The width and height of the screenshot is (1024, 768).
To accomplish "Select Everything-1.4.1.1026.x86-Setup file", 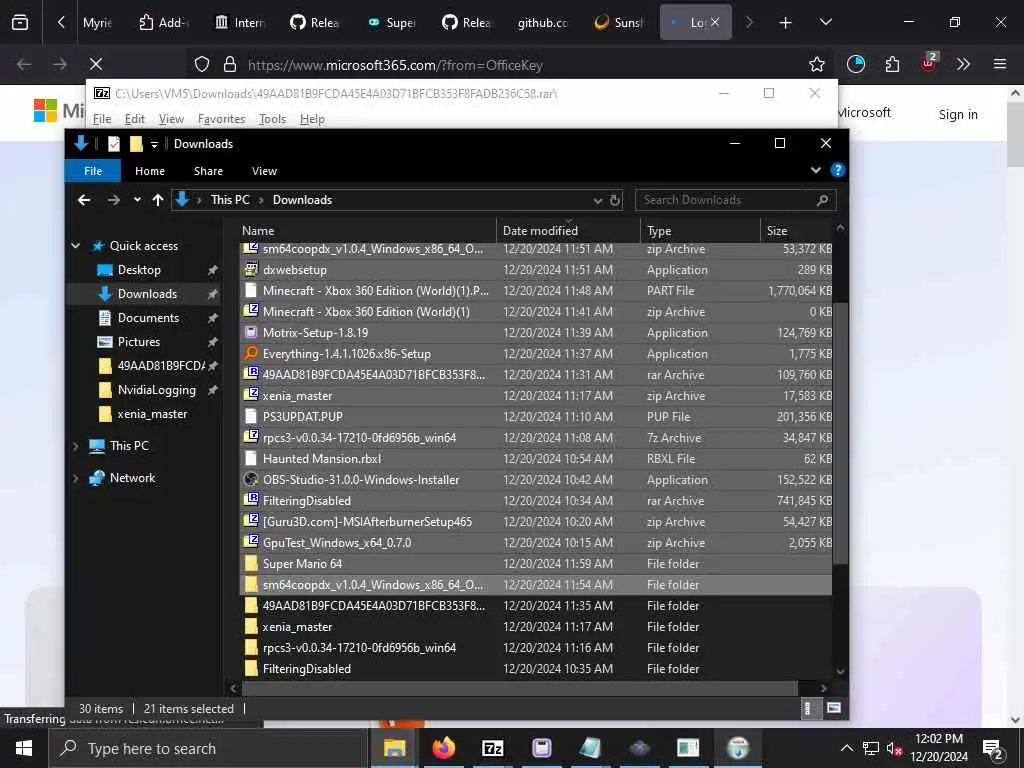I will tap(536, 354).
